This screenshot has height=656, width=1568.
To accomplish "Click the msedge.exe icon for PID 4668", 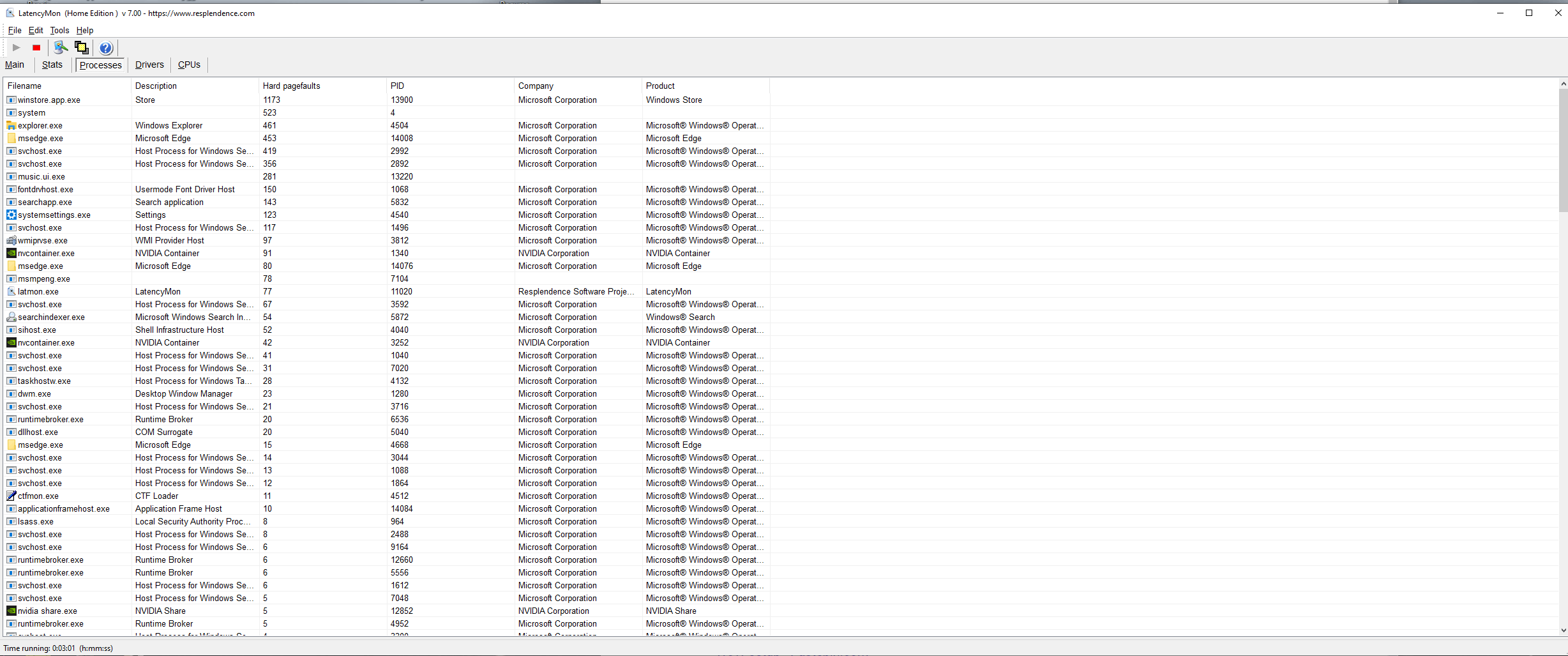I will [x=11, y=445].
